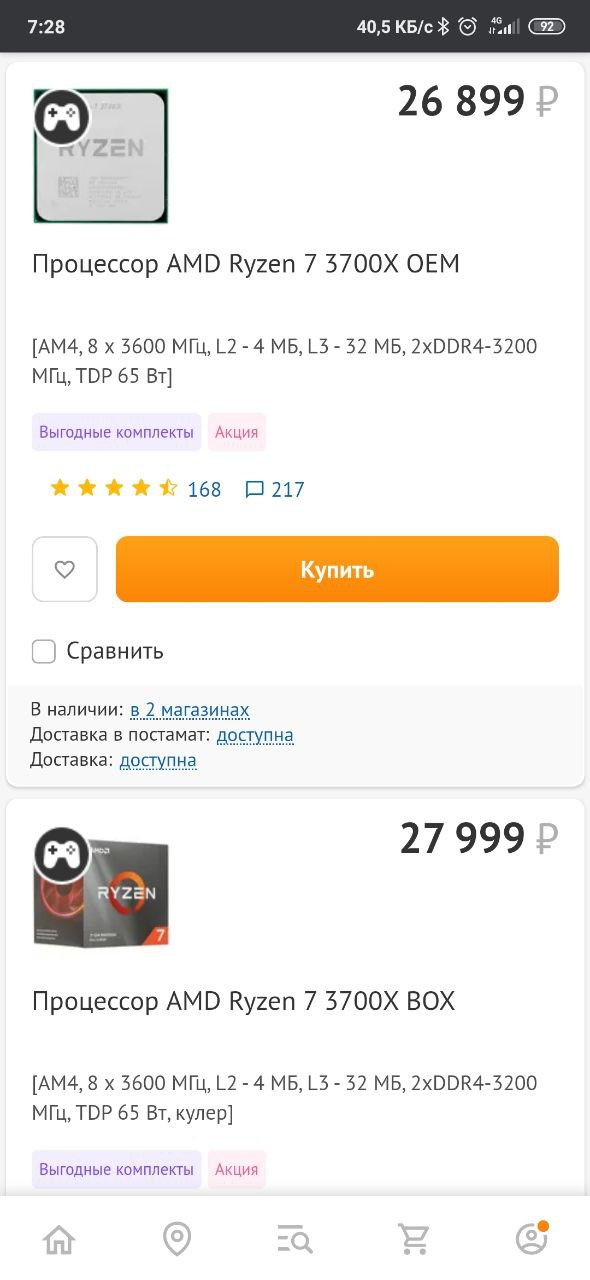This screenshot has width=590, height=1280.
Task: Open the catalog search icon
Action: (295, 1240)
